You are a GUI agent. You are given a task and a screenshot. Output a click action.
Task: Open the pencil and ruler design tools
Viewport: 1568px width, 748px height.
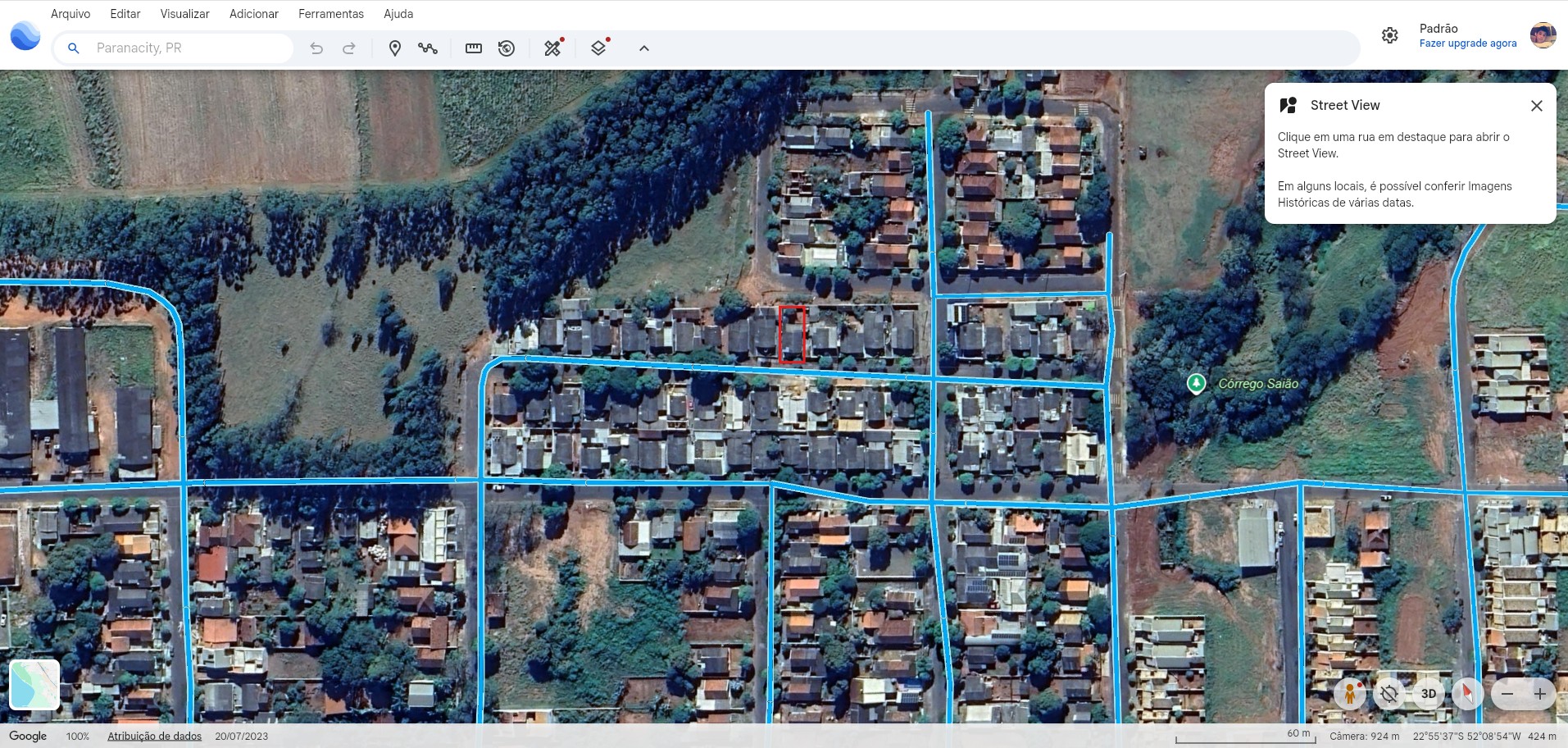[553, 48]
